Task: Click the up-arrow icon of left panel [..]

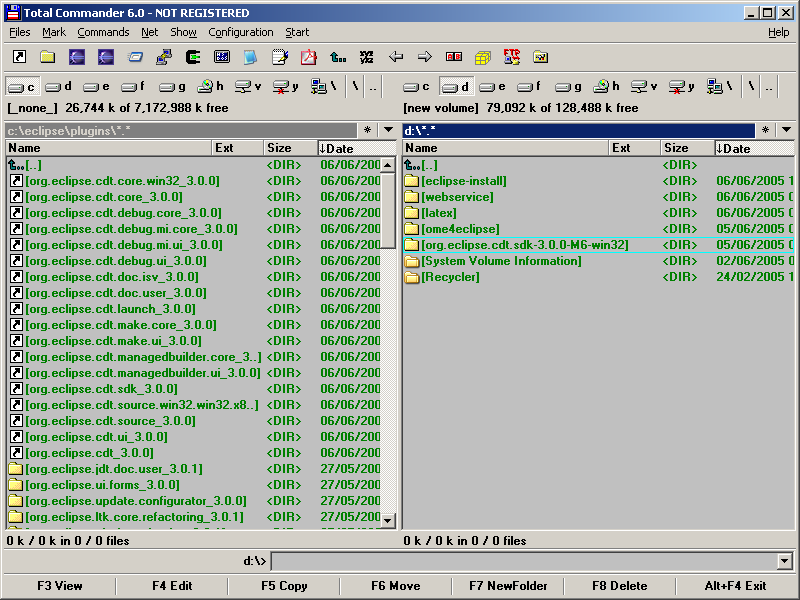Action: [16, 165]
